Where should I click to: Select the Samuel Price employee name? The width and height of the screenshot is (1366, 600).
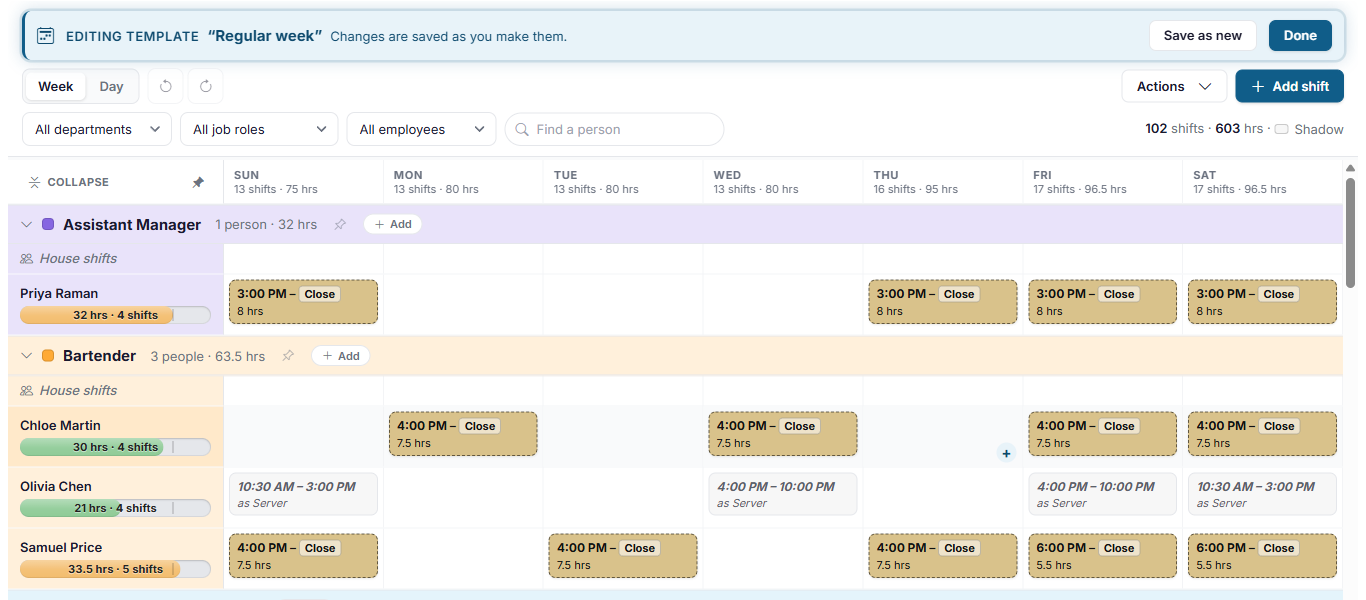pos(61,547)
